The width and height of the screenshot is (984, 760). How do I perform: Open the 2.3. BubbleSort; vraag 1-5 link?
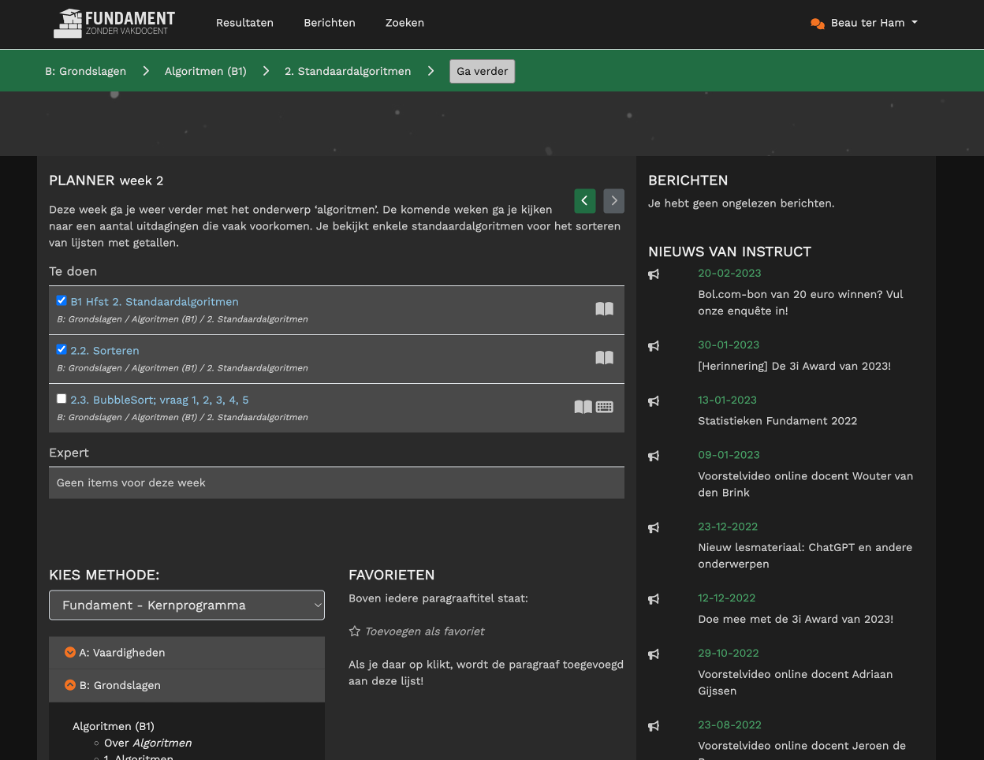159,400
